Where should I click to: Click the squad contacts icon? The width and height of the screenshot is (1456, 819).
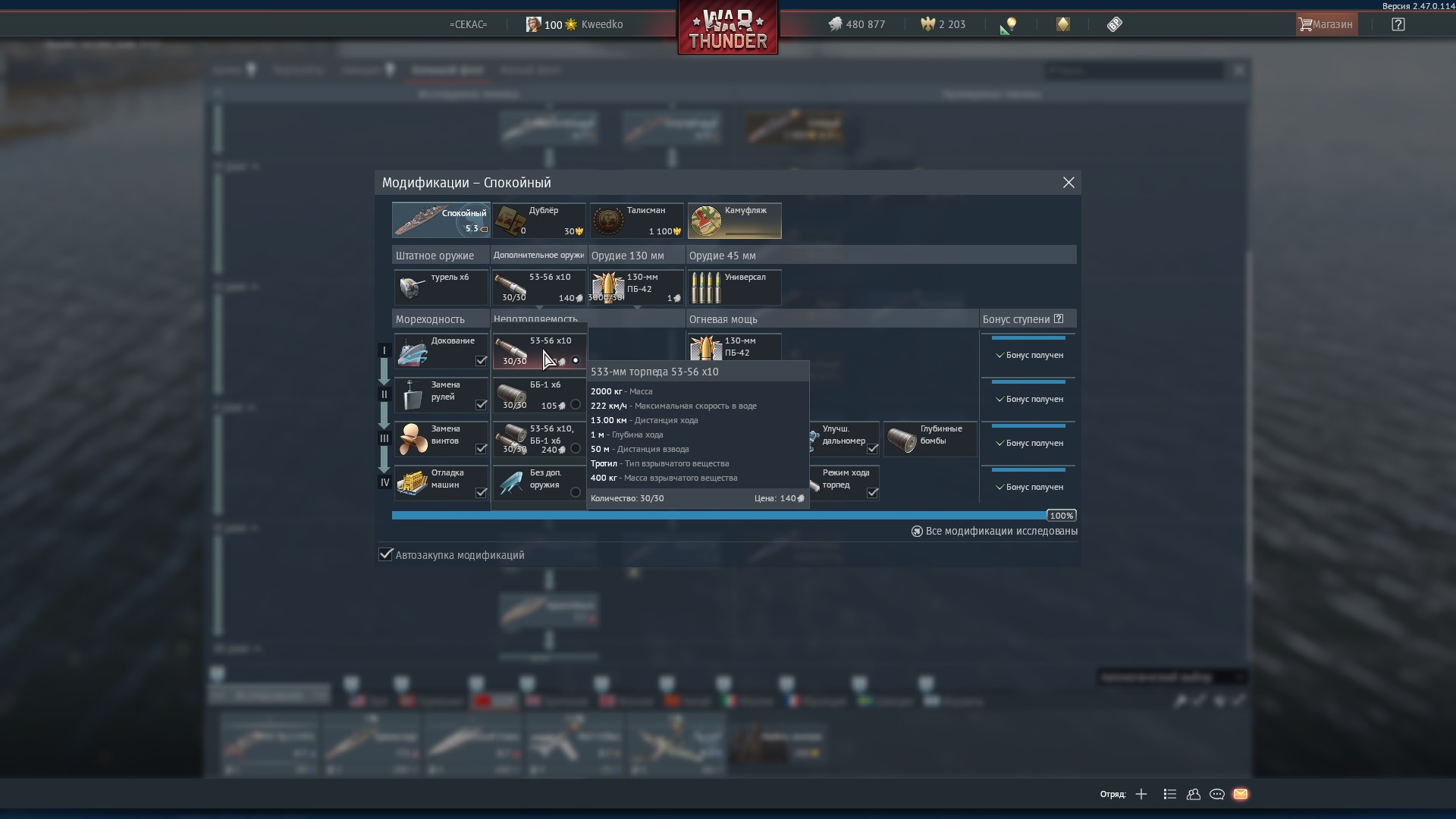[x=1194, y=794]
